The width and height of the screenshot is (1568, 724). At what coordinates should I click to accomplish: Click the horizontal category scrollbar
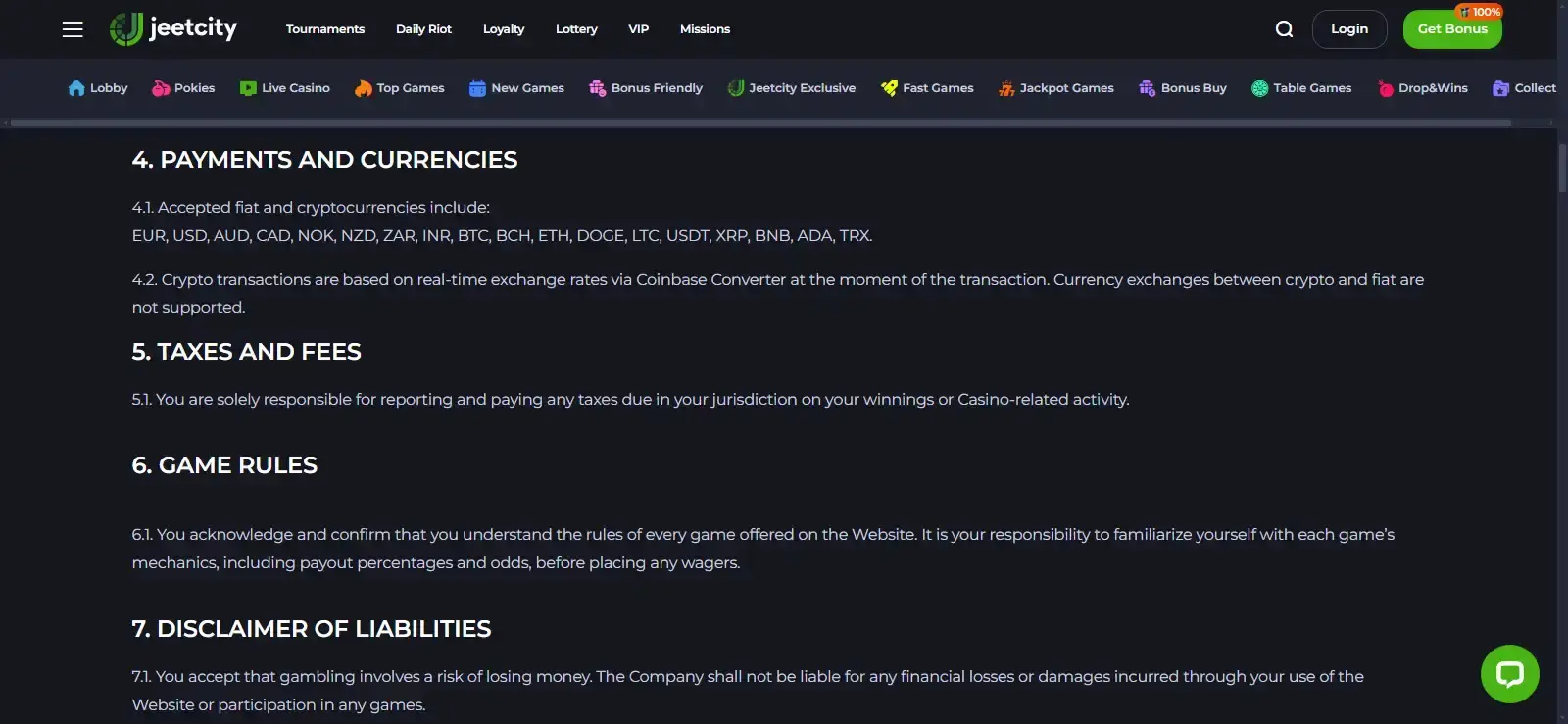point(760,123)
